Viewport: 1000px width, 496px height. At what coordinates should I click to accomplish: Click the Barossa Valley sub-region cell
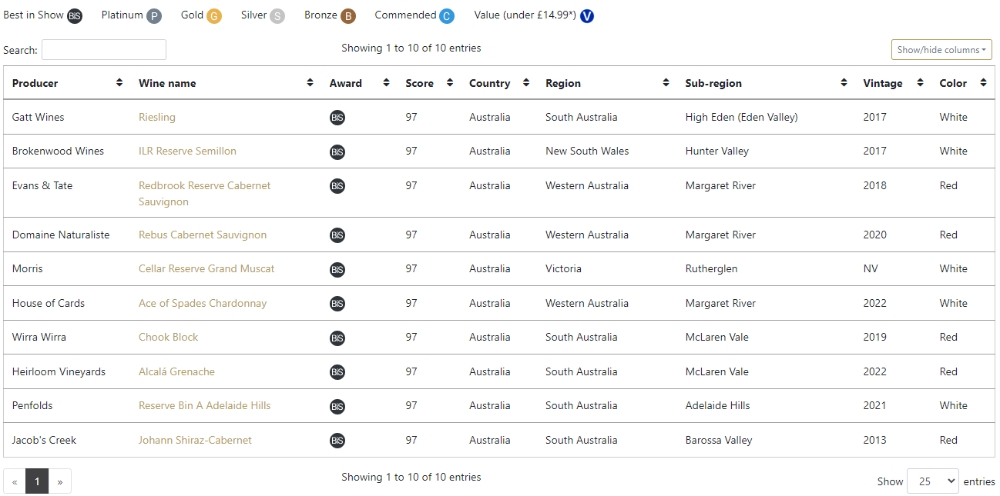pyautogui.click(x=719, y=440)
